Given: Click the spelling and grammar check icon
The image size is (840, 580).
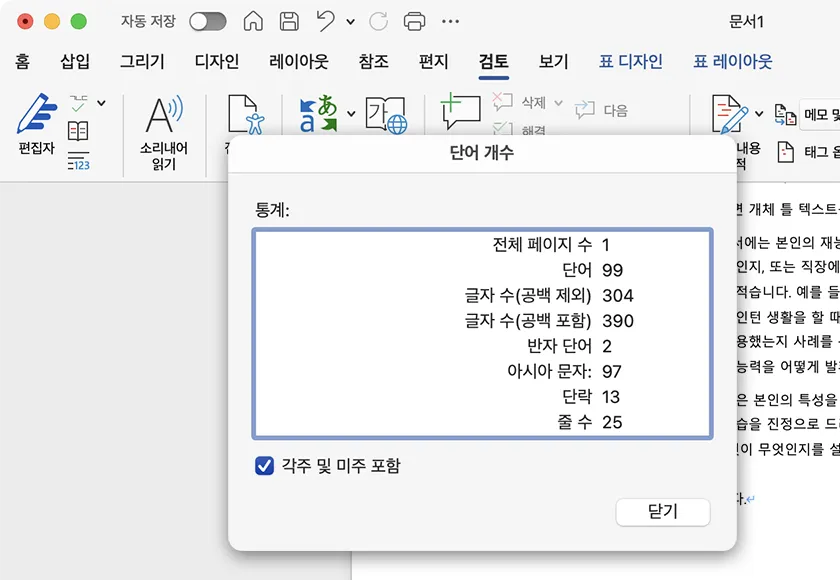Looking at the screenshot, I should point(78,103).
